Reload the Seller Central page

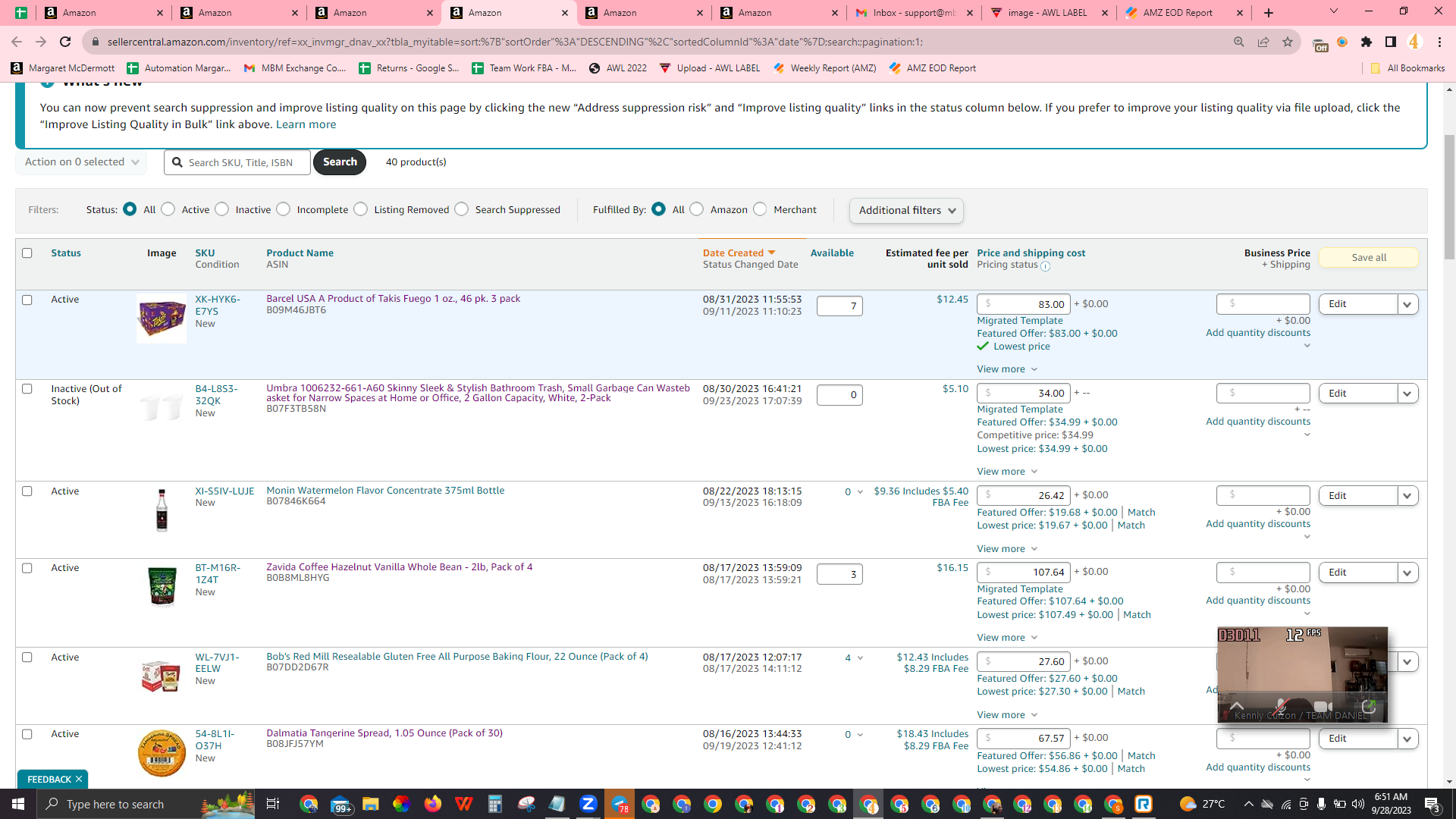click(65, 42)
